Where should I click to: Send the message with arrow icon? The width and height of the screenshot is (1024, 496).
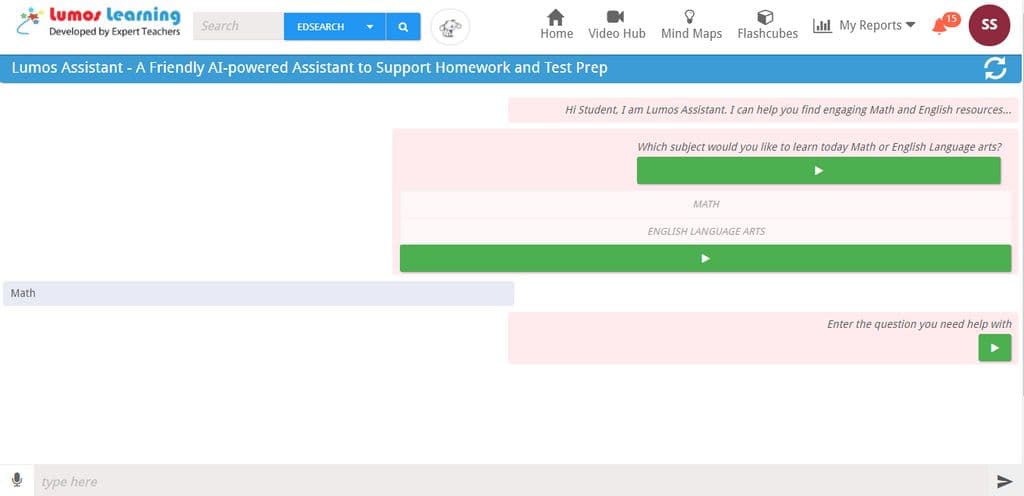[1004, 482]
